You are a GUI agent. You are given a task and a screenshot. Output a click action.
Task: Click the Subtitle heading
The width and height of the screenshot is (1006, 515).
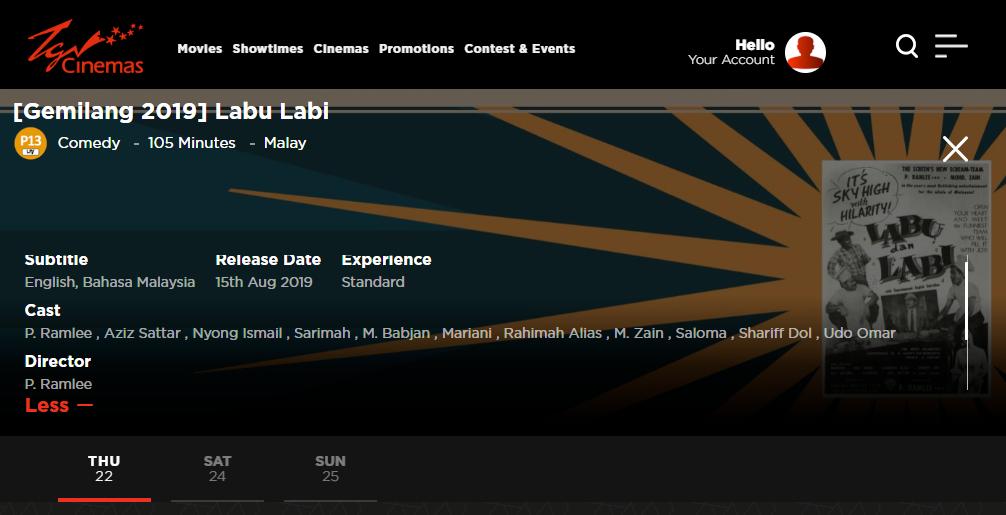click(56, 260)
